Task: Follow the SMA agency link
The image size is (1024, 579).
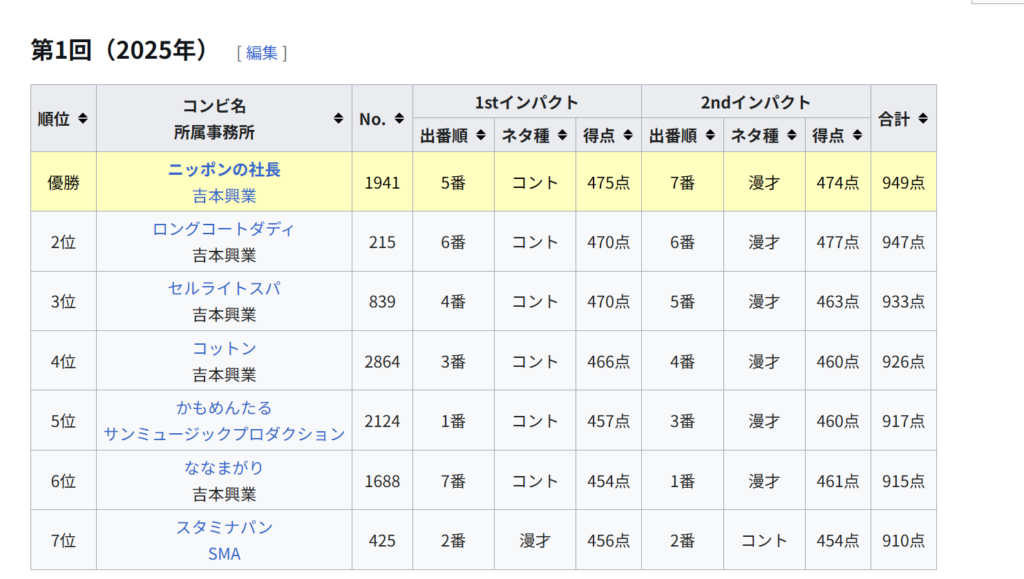Action: [224, 554]
